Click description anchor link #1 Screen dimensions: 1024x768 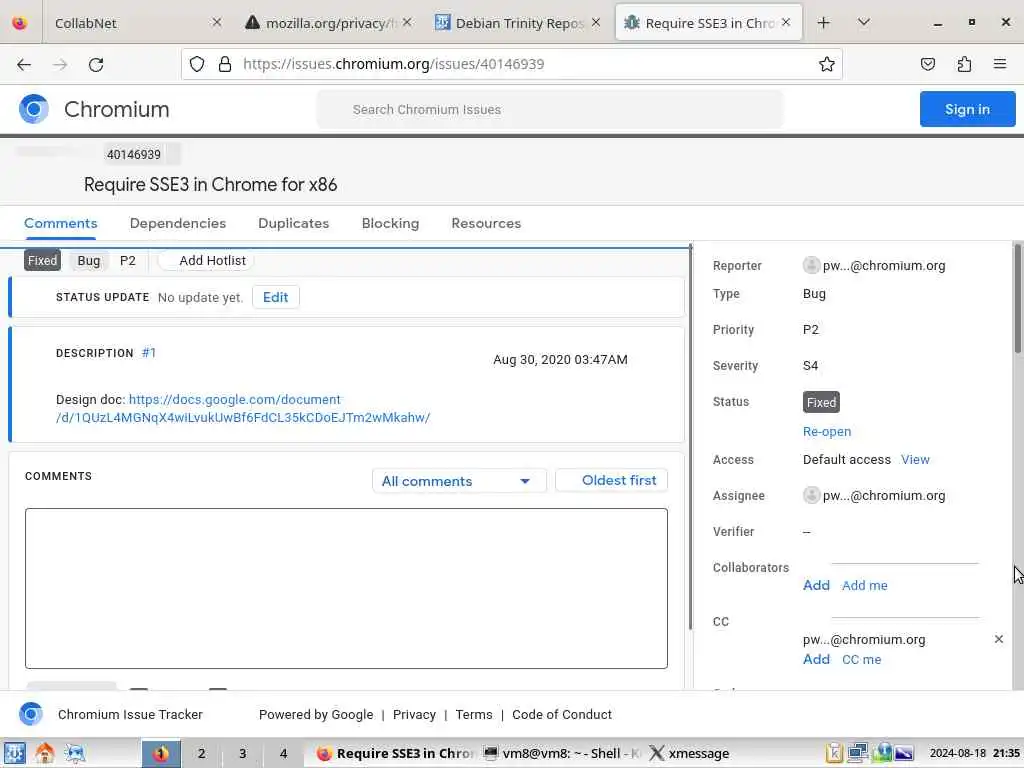click(149, 353)
